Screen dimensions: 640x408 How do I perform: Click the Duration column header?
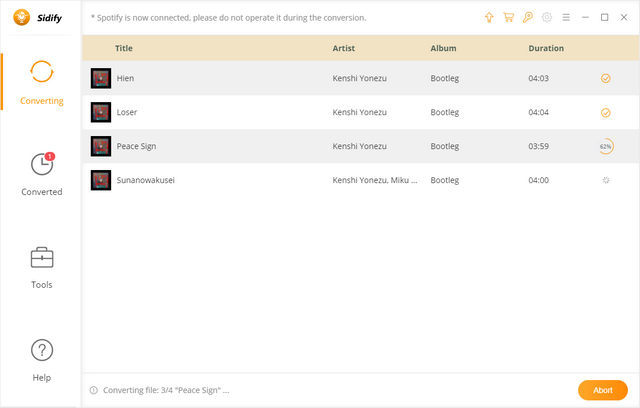[x=546, y=48]
